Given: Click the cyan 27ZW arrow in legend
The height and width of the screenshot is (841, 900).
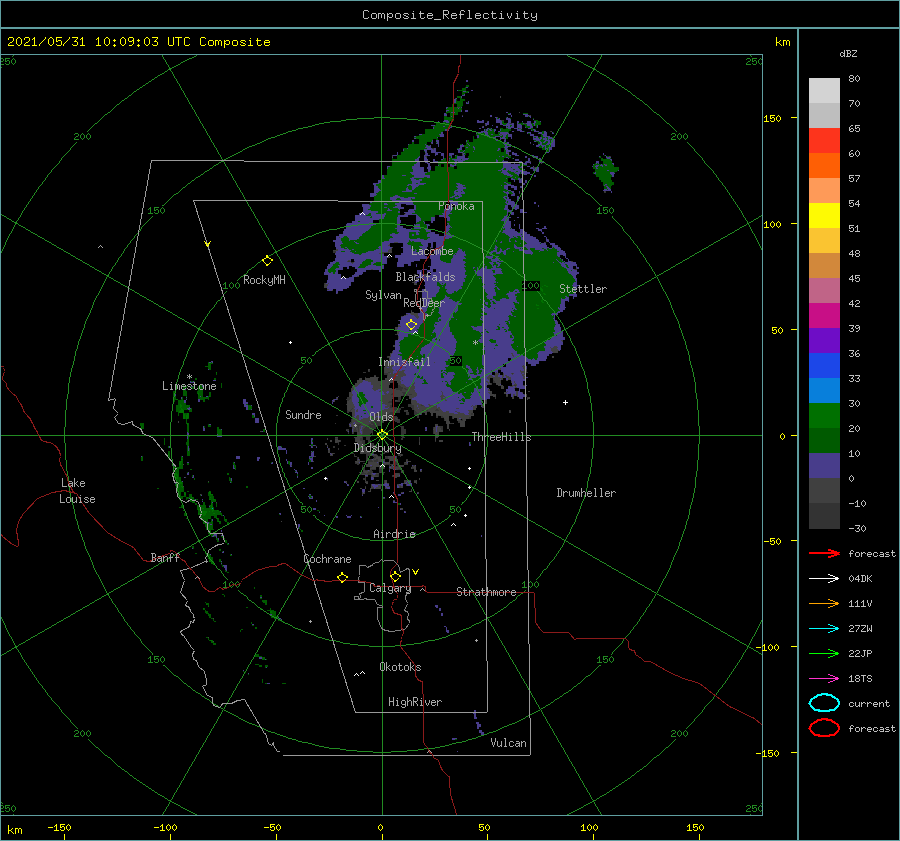Looking at the screenshot, I should (824, 629).
